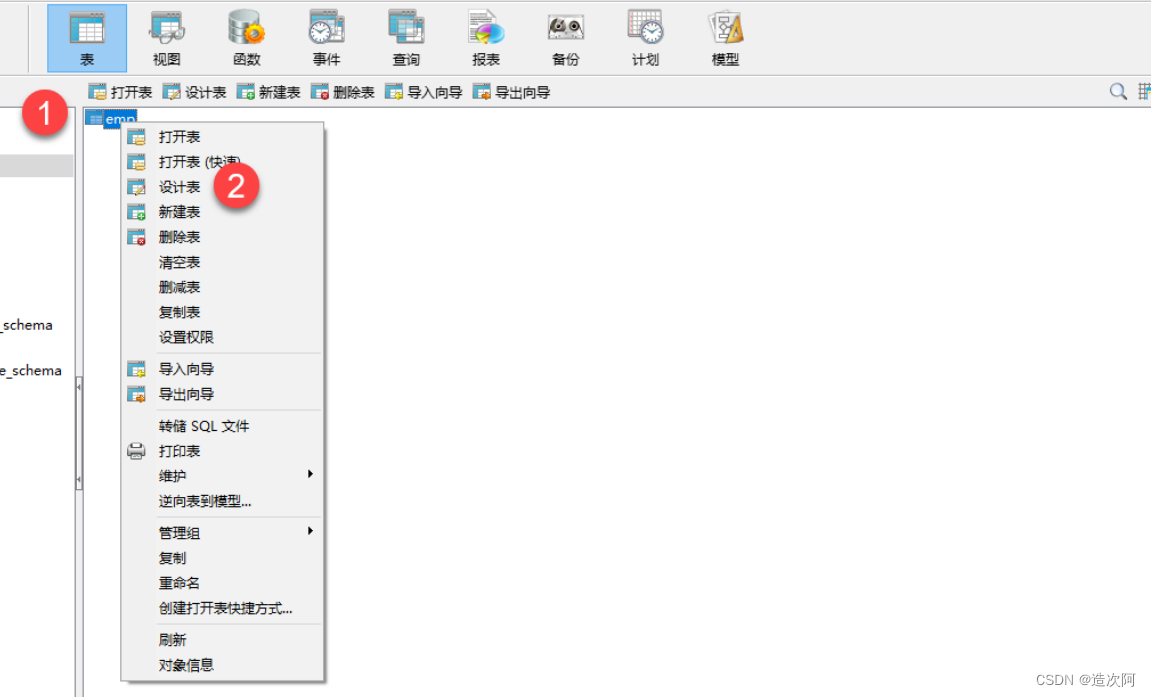Viewport: 1151px width, 697px height.
Task: Choose 复制表 in the context menu
Action: tap(222, 312)
